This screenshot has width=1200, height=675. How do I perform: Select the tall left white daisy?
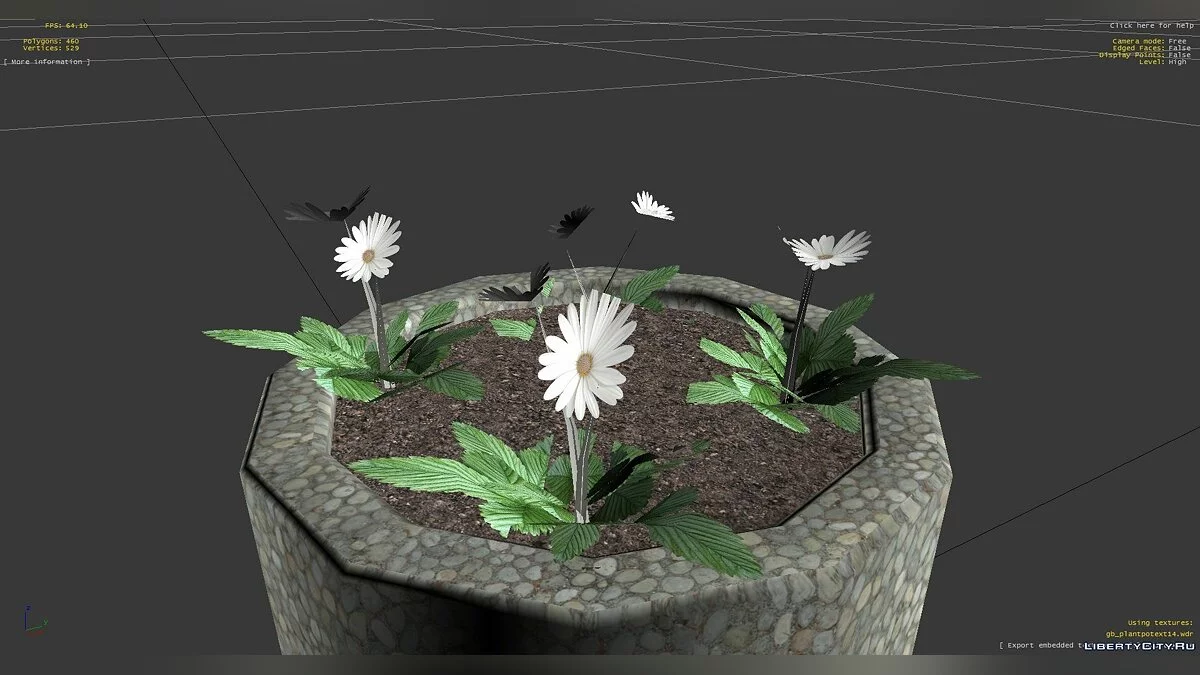(368, 249)
